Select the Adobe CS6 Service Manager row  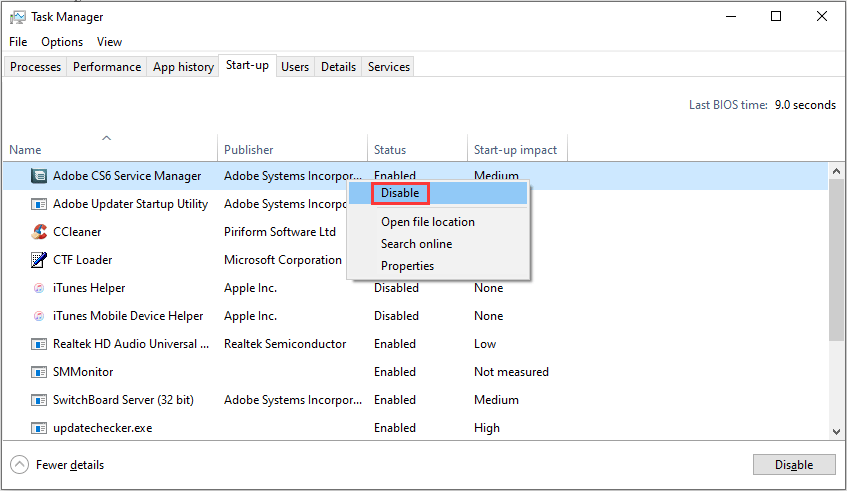[x=415, y=176]
